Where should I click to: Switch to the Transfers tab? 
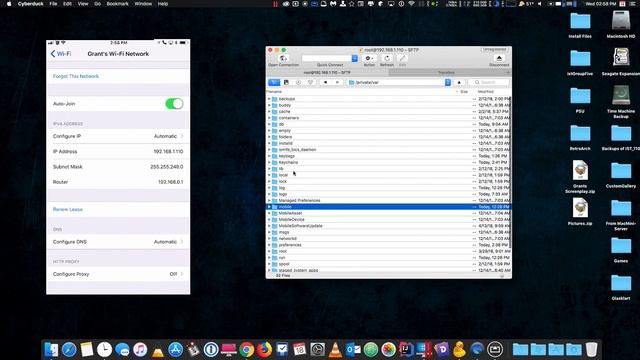coord(446,73)
